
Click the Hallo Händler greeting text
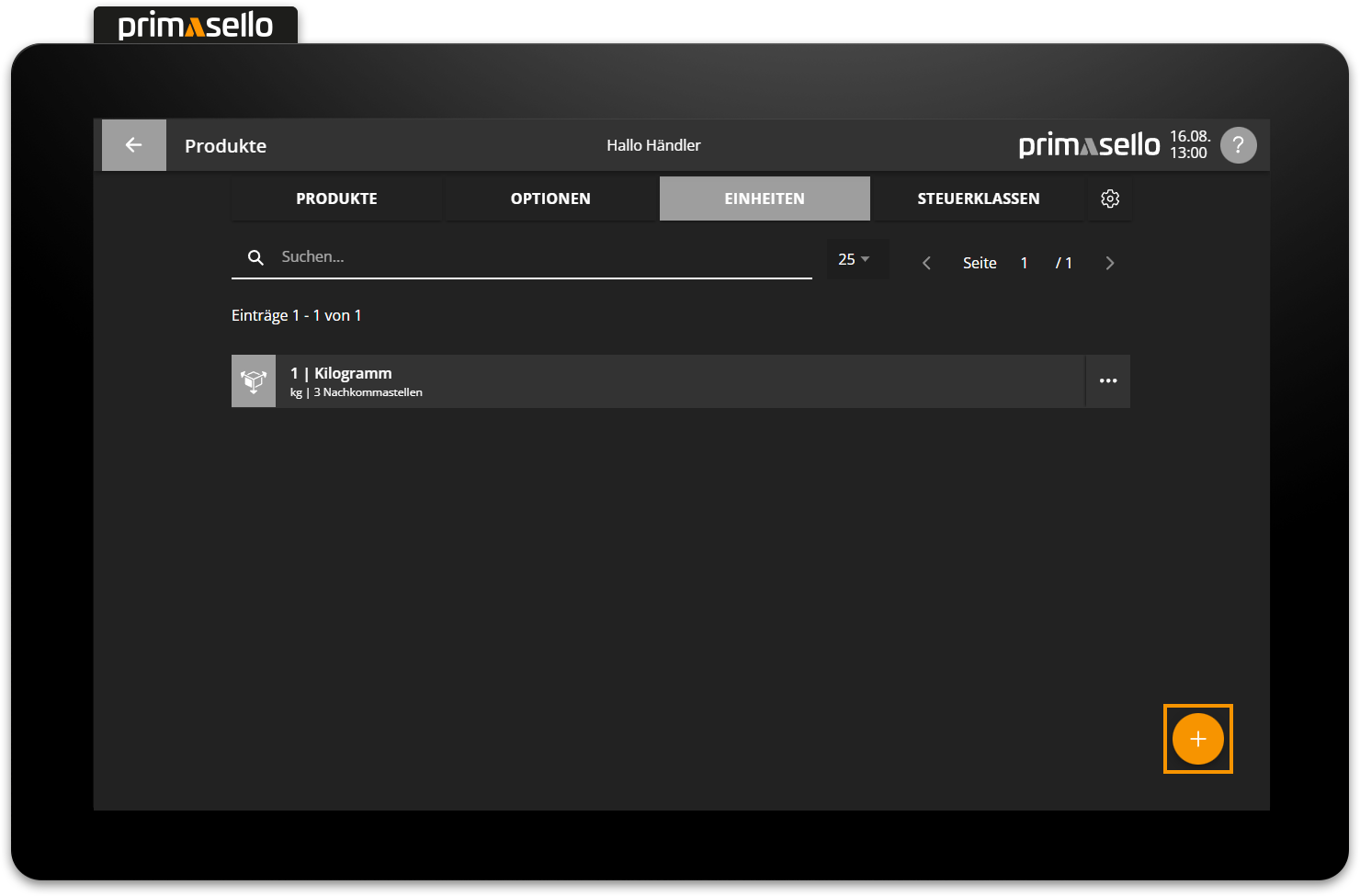653,145
